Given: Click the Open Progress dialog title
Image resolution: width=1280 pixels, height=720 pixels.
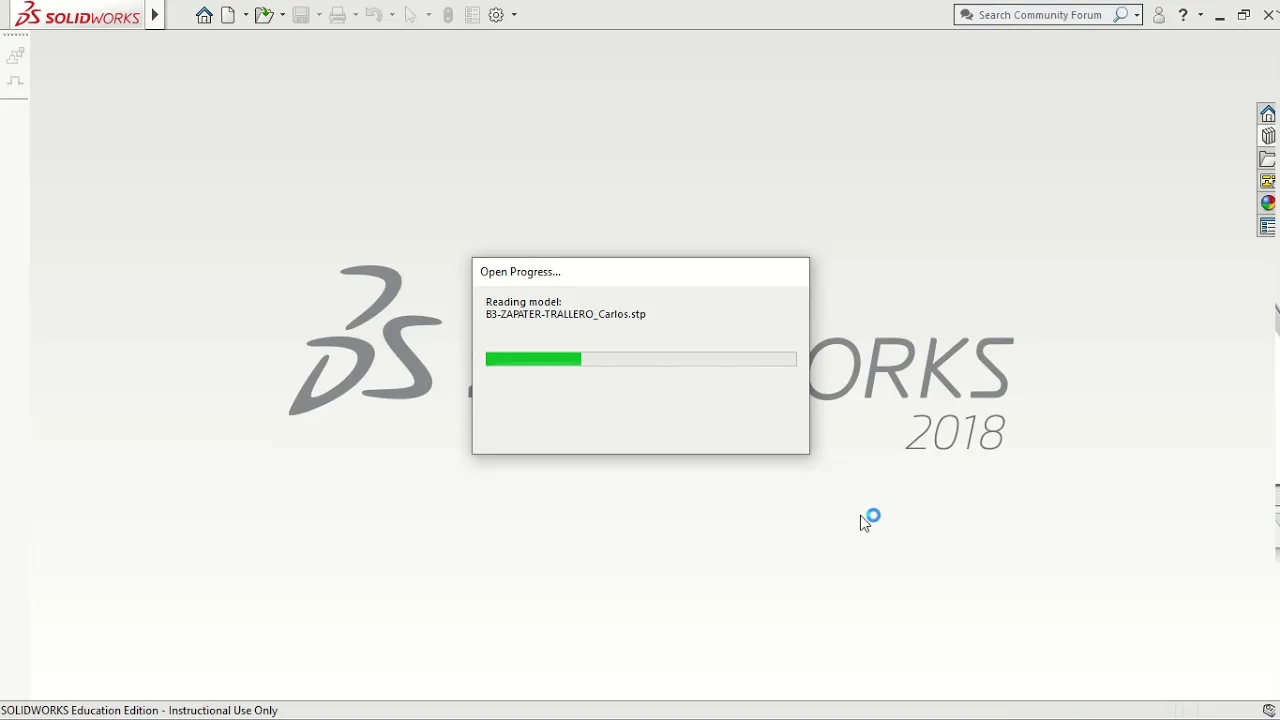Looking at the screenshot, I should click(x=520, y=272).
